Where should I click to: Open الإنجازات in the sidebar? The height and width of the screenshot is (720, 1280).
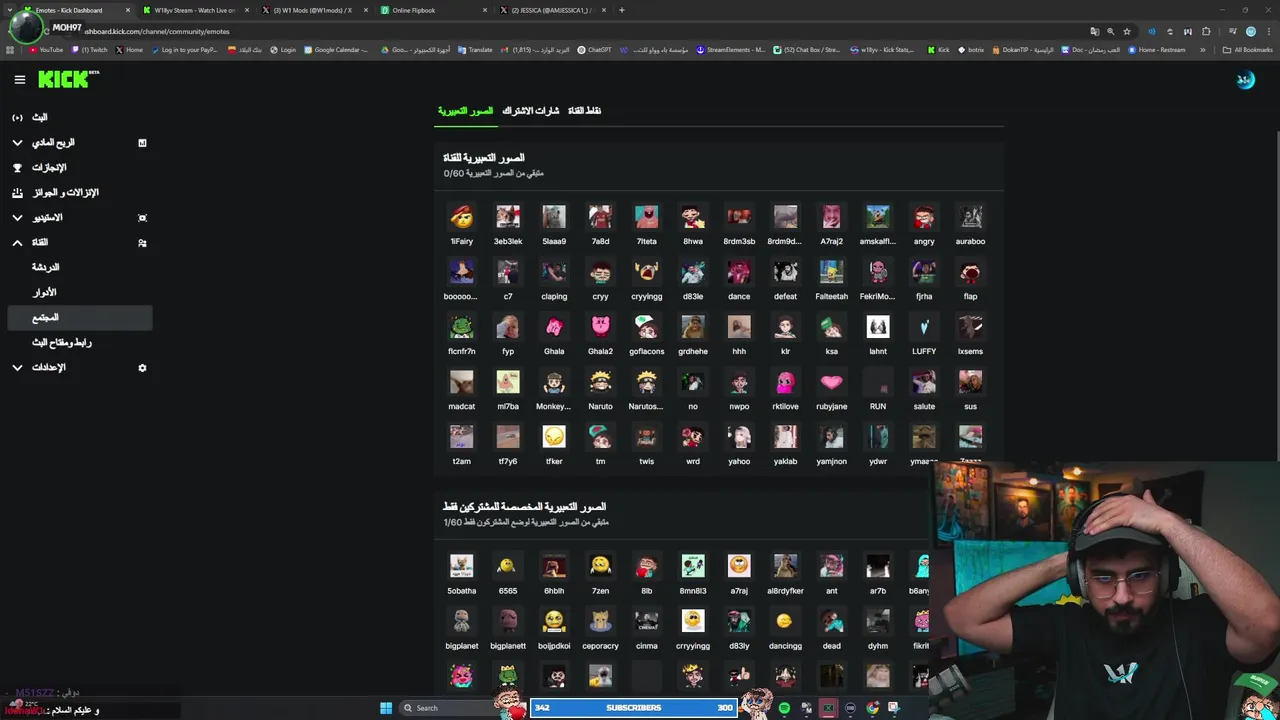tap(80, 167)
